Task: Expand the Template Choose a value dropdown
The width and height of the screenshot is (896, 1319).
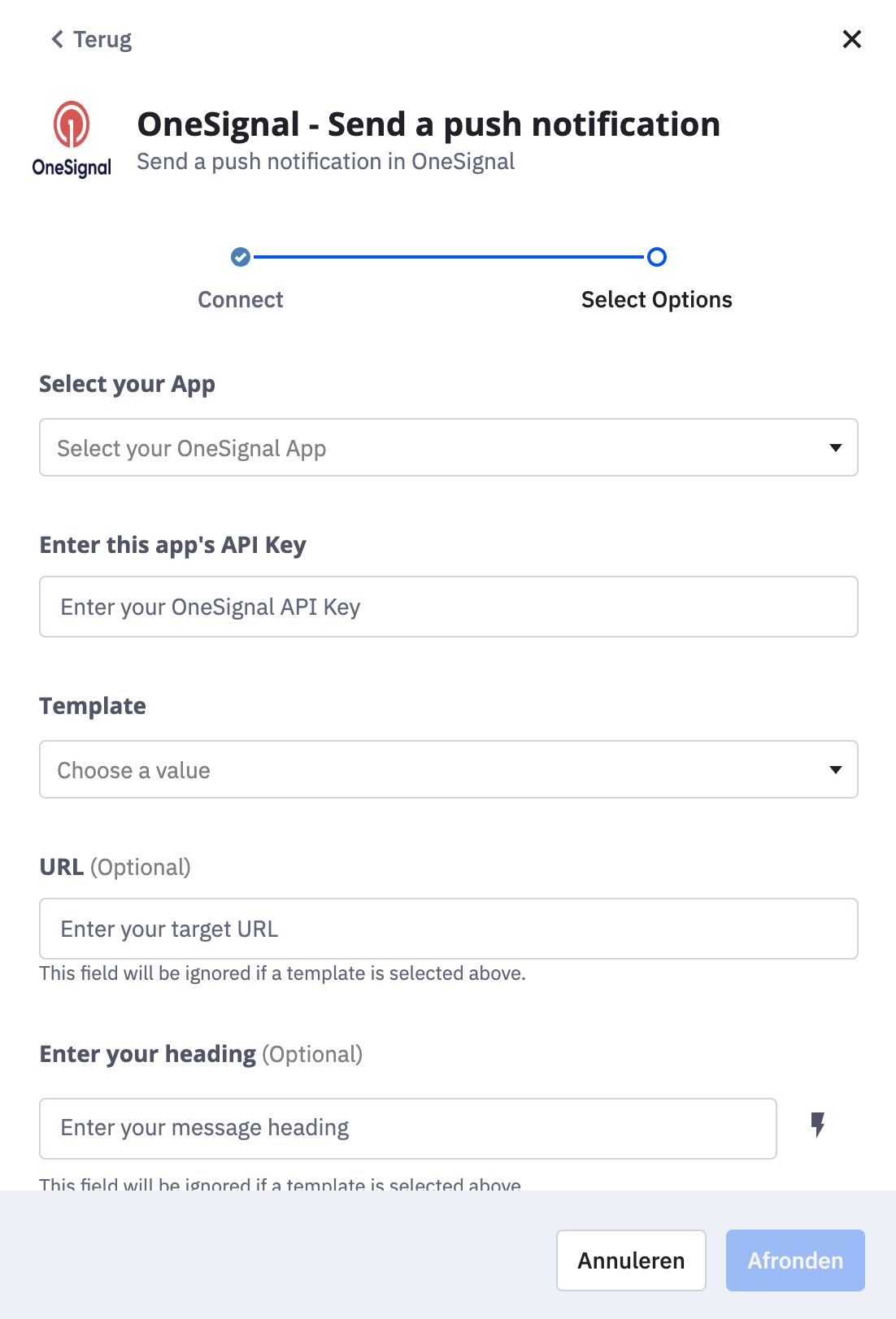Action: coord(449,769)
